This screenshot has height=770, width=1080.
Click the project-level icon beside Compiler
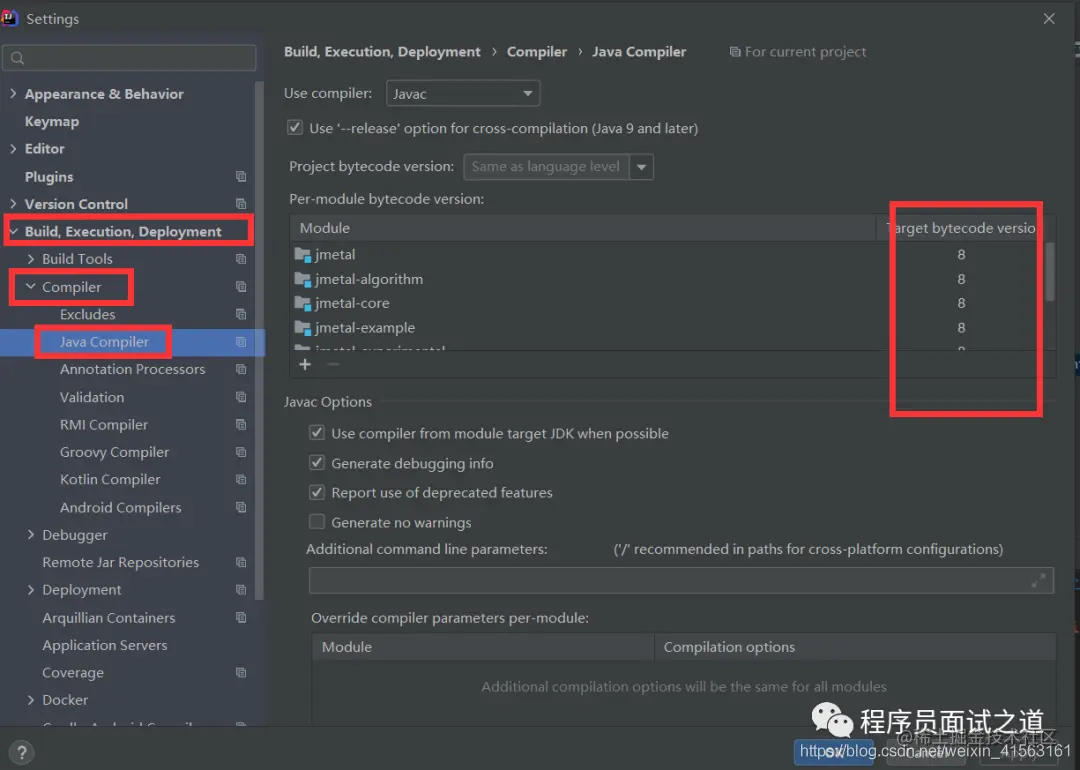241,287
